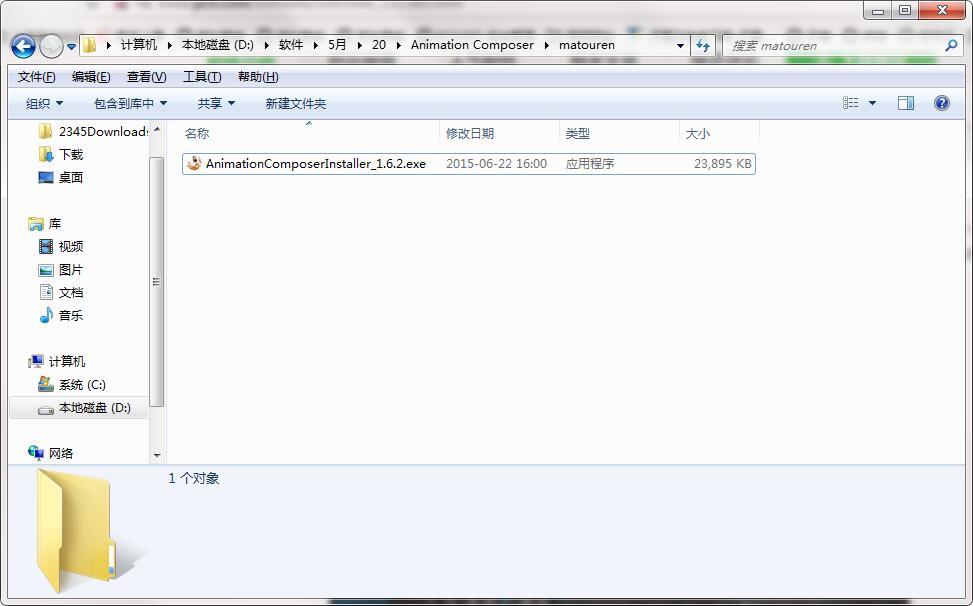Open the 视频 library
The width and height of the screenshot is (973, 606).
pyautogui.click(x=61, y=246)
